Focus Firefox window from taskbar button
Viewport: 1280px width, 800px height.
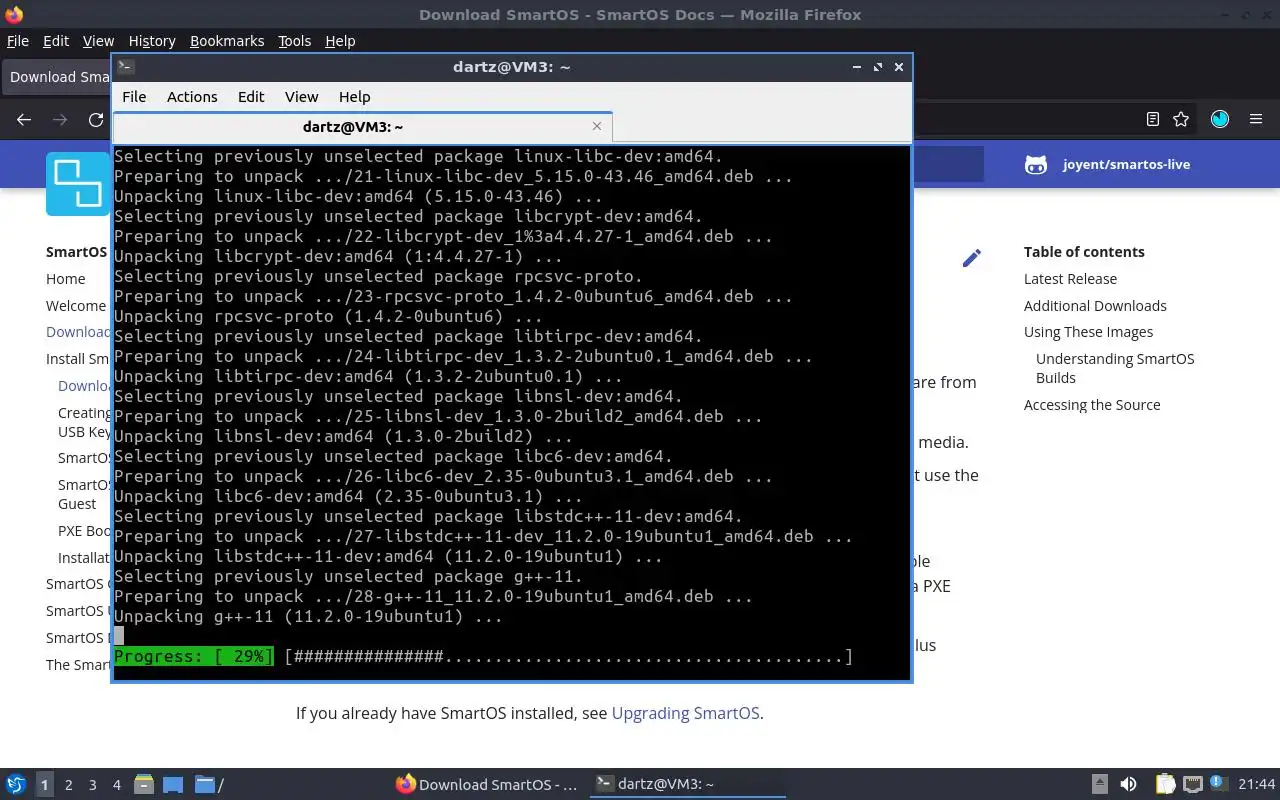[x=486, y=784]
